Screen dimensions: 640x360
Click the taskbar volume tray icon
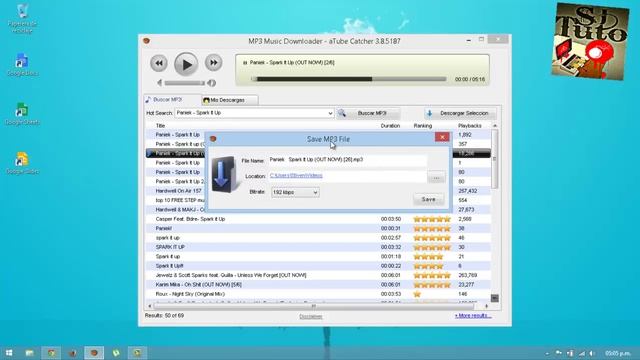coord(592,353)
